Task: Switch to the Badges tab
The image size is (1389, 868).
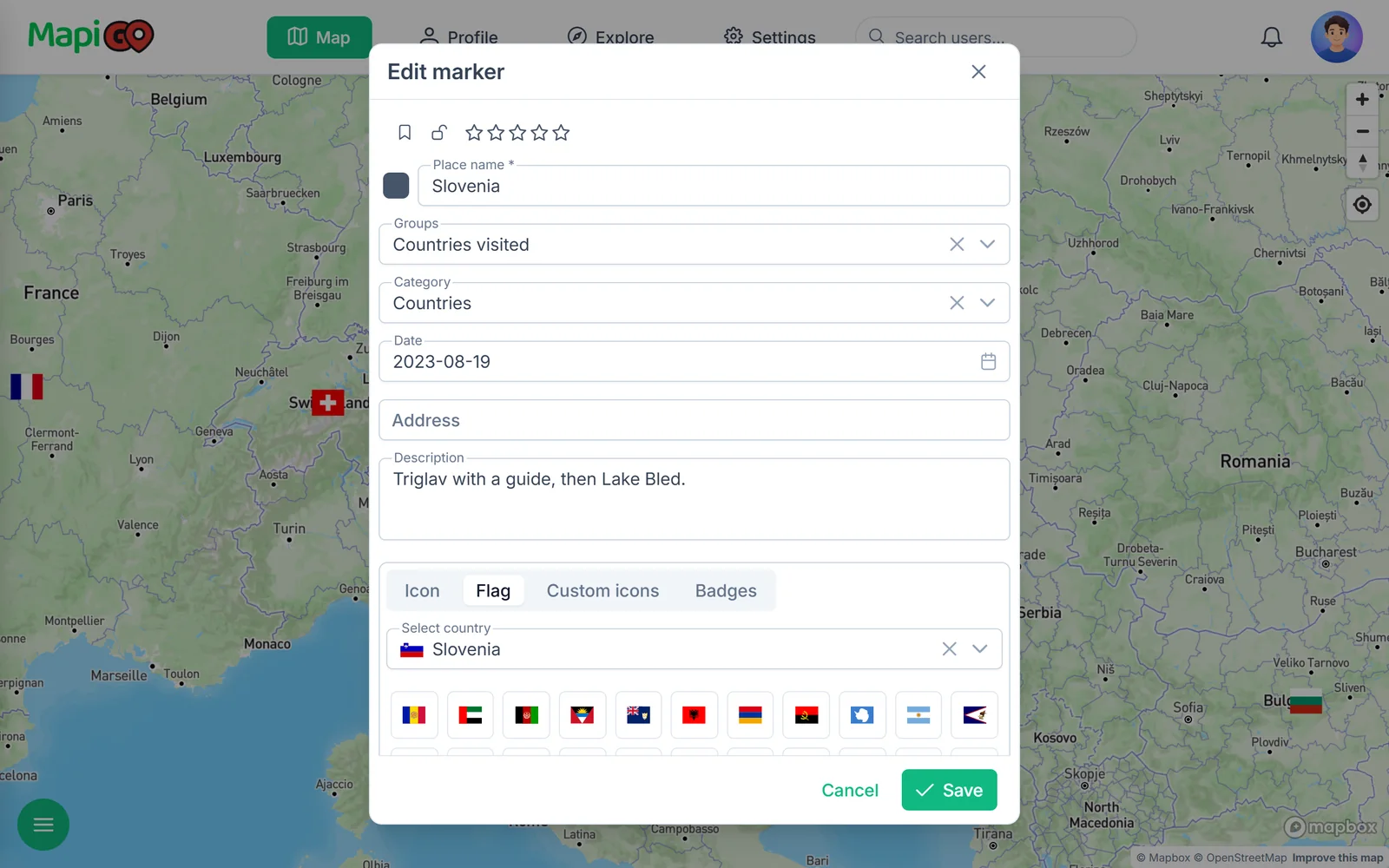Action: [726, 591]
